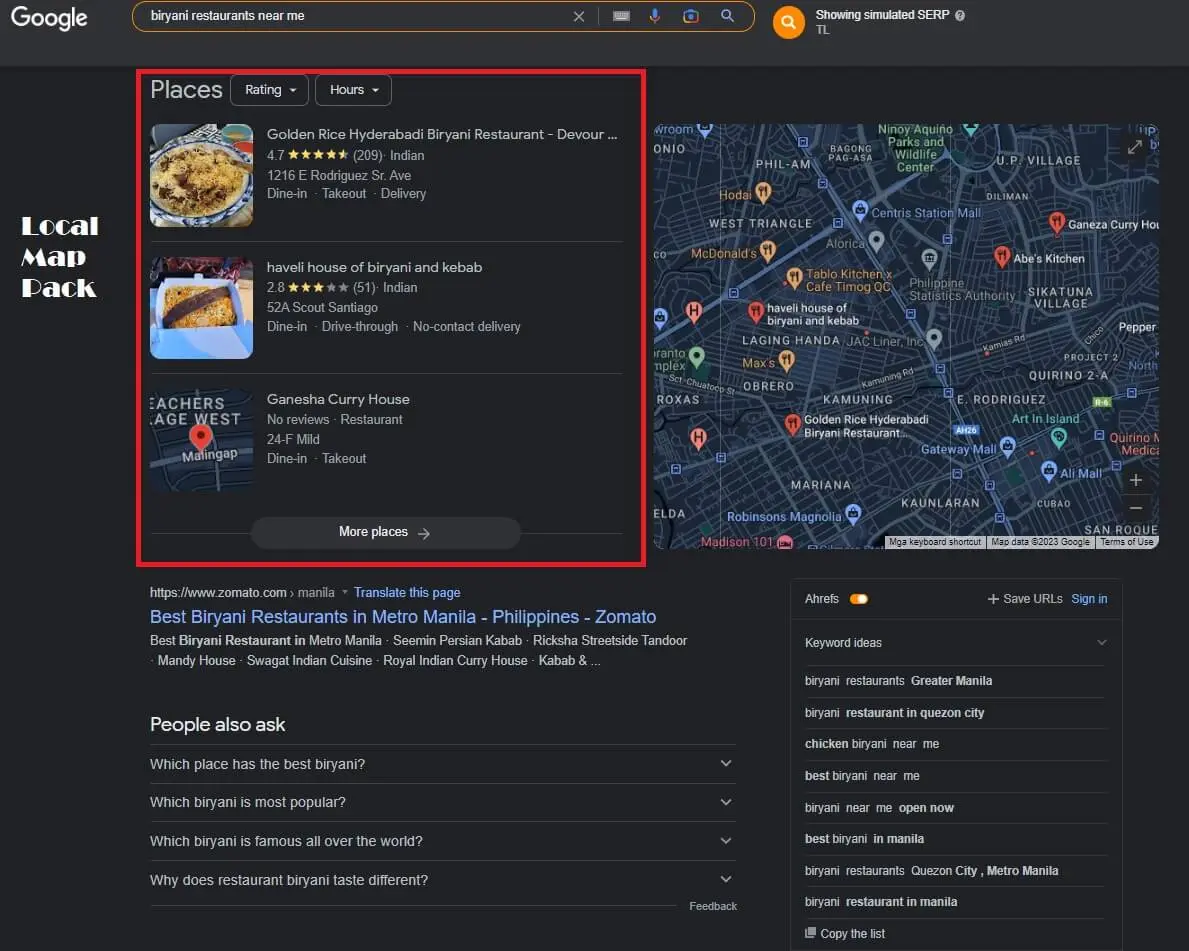Select the Gateway Mall map marker
The width and height of the screenshot is (1189, 951).
(1007, 447)
